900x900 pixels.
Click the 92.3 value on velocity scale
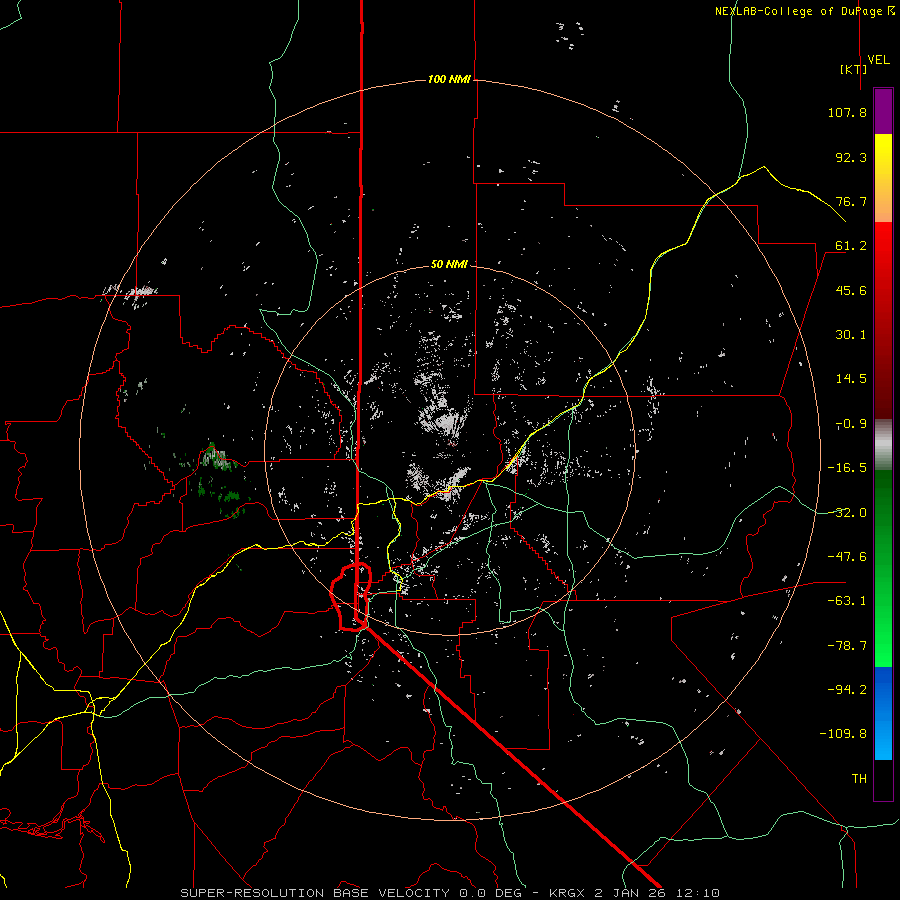(x=851, y=157)
